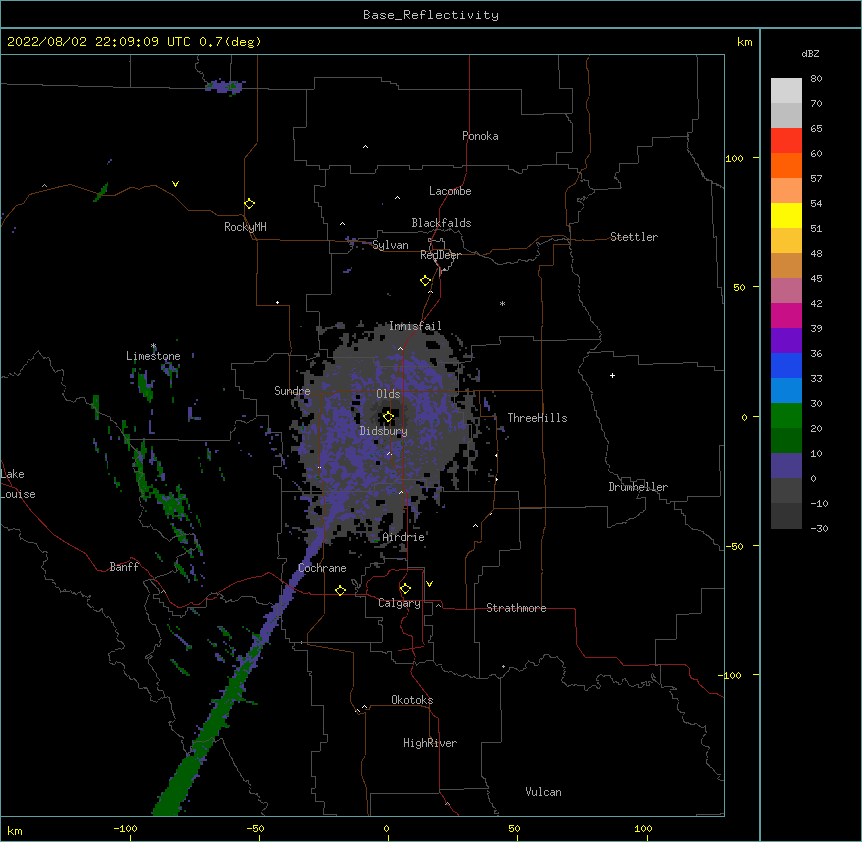Click the white plus marker west of Stettler region
This screenshot has height=842, width=862.
click(x=612, y=375)
